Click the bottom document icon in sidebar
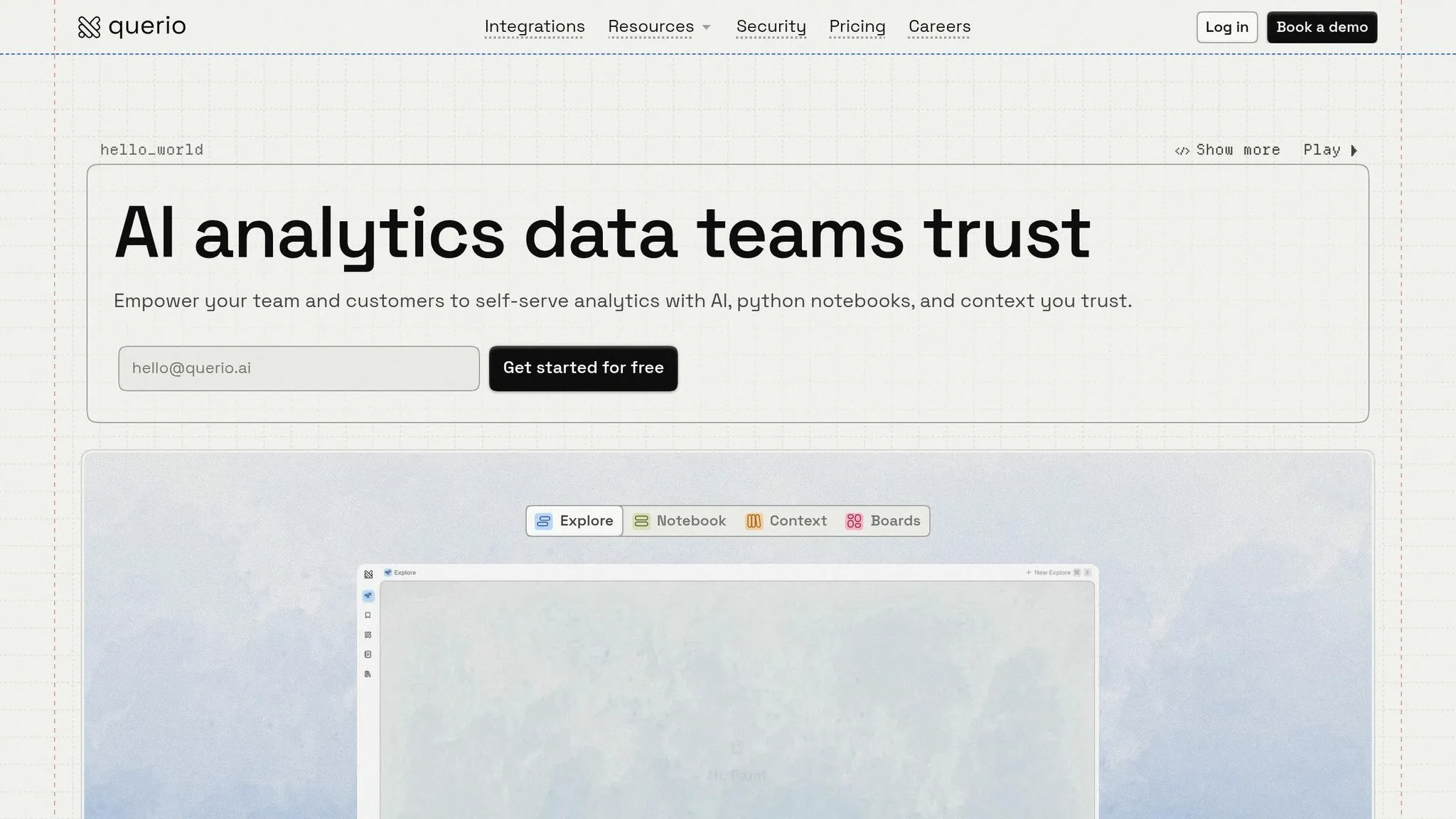Image resolution: width=1456 pixels, height=819 pixels. click(x=368, y=674)
